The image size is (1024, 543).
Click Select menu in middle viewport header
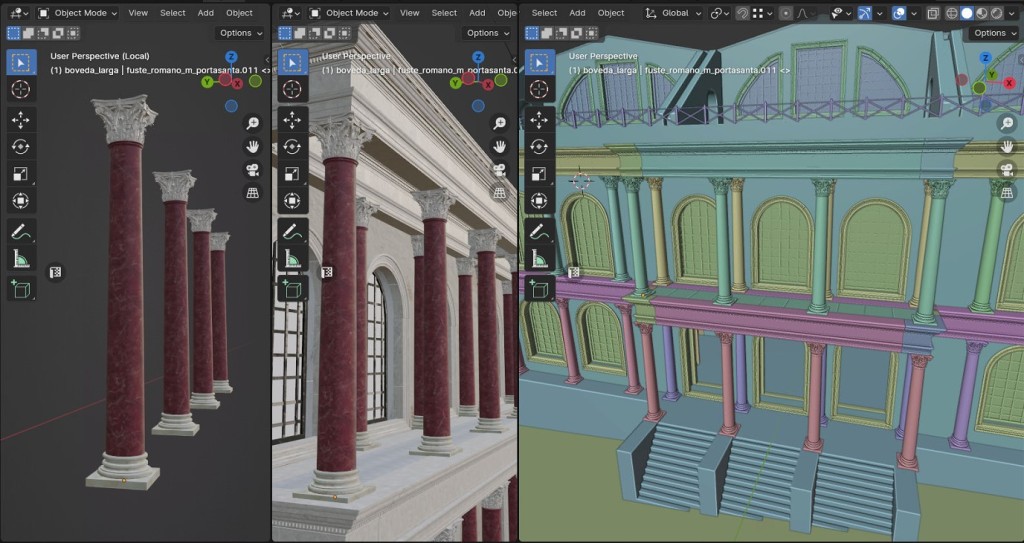point(444,13)
